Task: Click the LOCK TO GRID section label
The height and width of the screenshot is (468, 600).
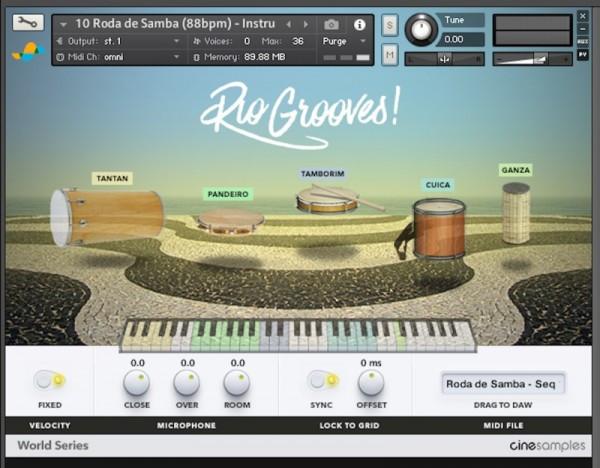Action: click(x=349, y=425)
